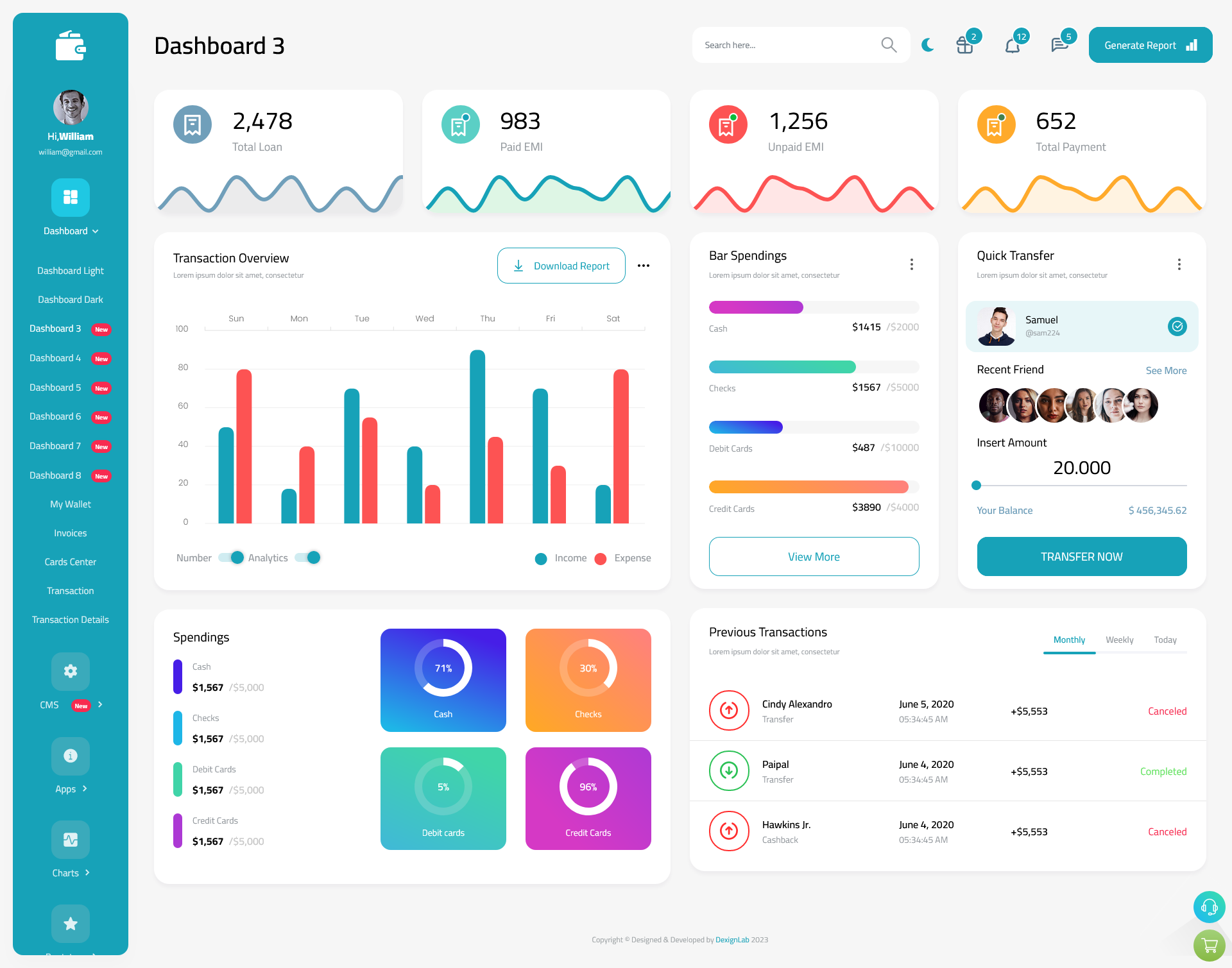
Task: Expand the Apps sidebar section
Action: (70, 788)
